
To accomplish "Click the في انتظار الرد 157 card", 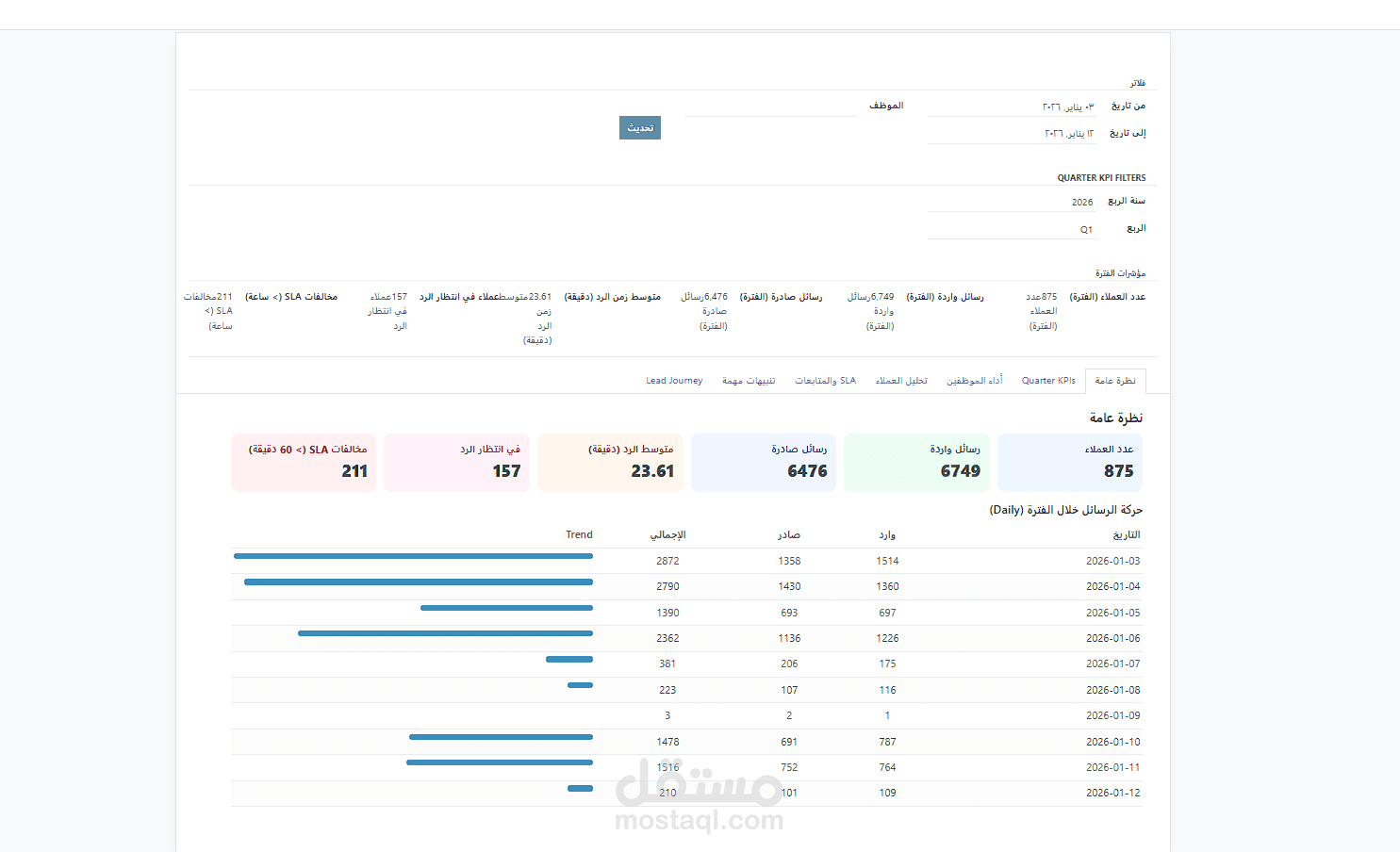I will pos(456,462).
